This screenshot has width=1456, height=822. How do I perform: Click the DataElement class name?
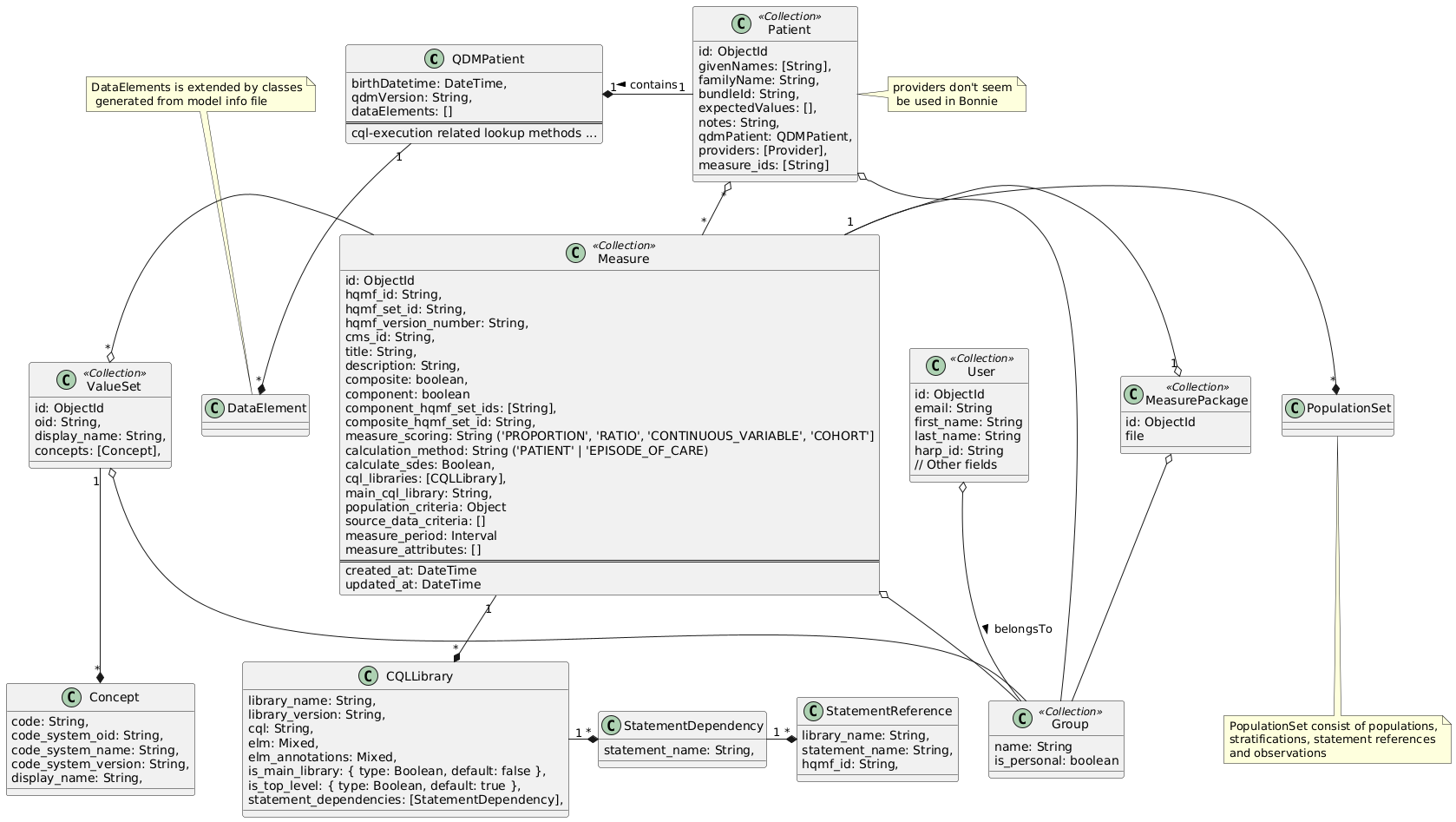(x=266, y=407)
